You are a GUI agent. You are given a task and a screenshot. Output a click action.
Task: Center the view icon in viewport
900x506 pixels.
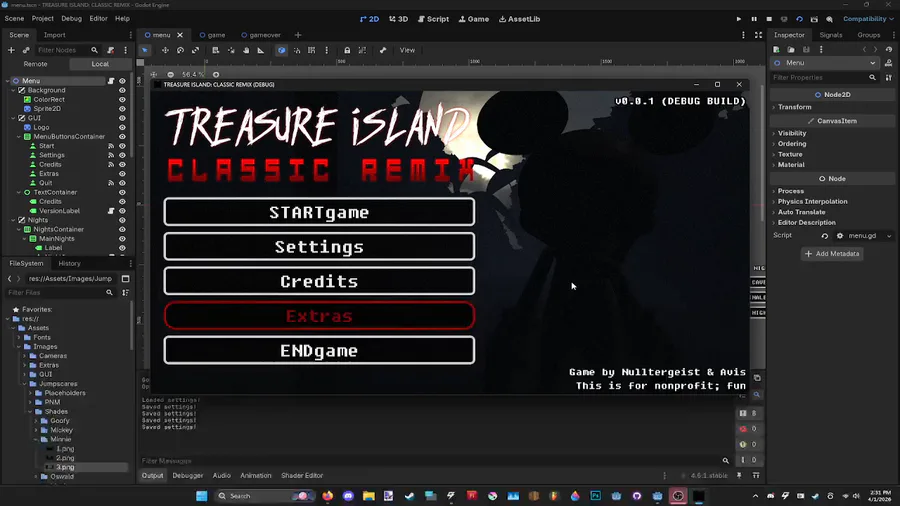pyautogui.click(x=154, y=75)
